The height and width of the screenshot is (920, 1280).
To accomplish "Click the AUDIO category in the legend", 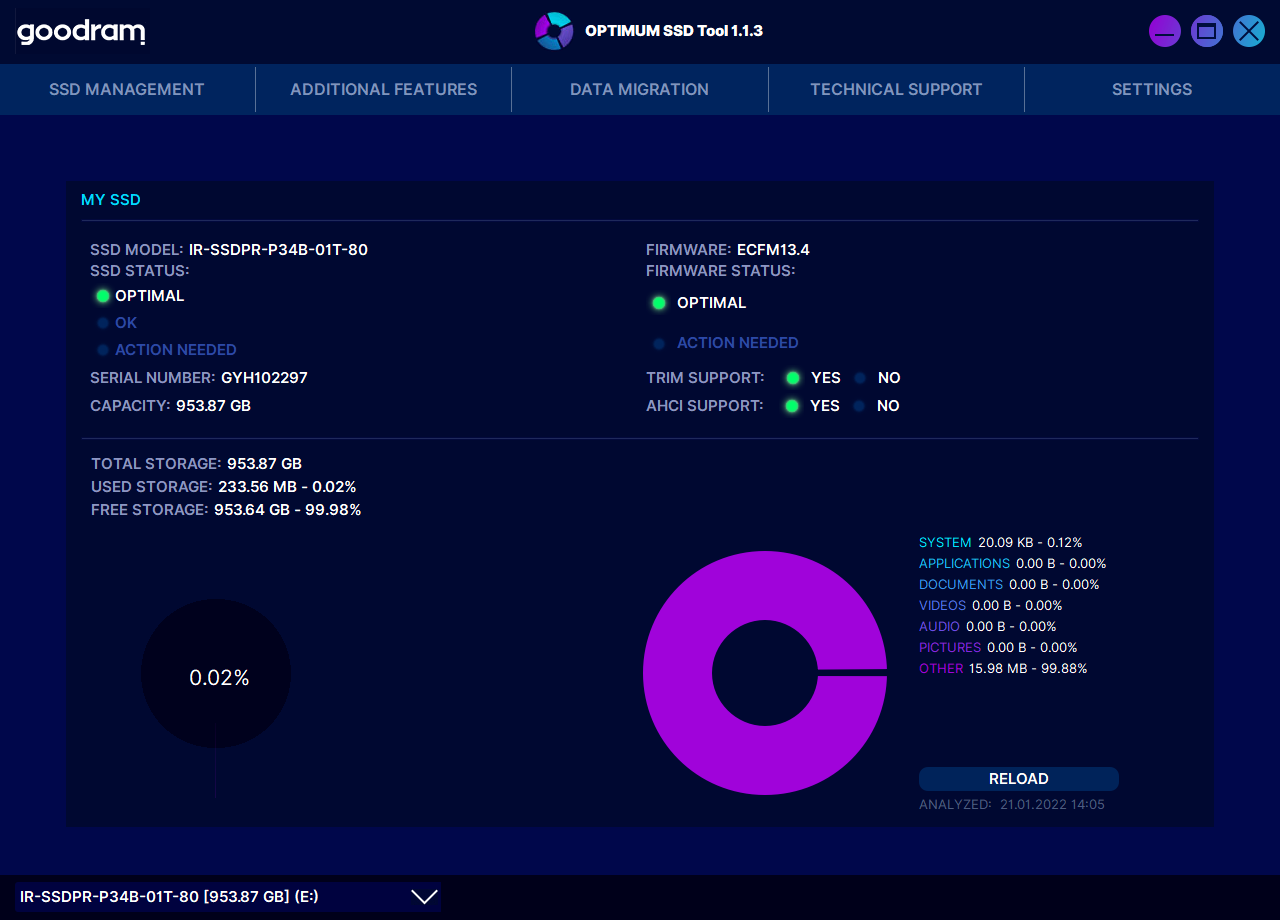I will tap(939, 626).
